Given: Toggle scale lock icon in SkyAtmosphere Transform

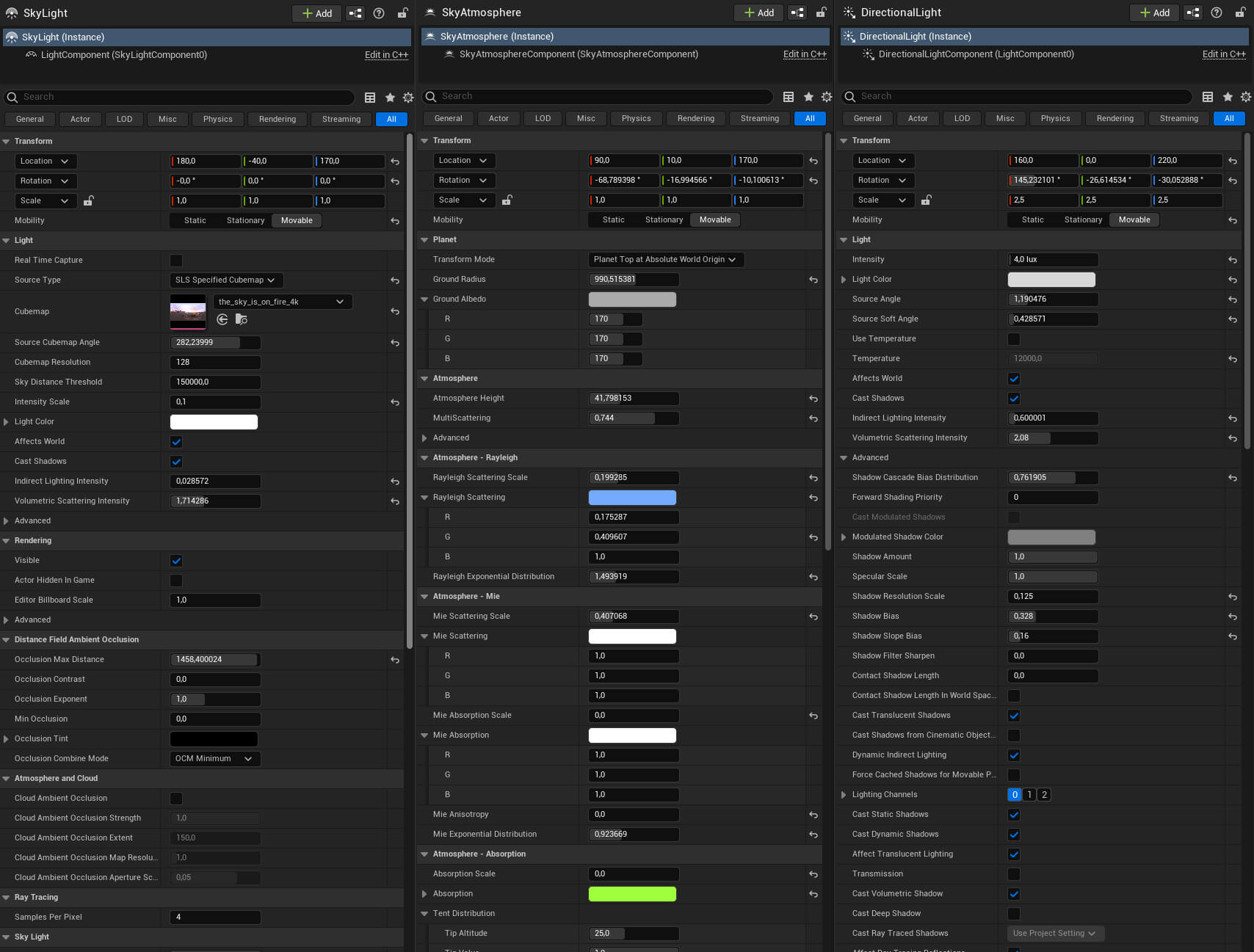Looking at the screenshot, I should click(507, 200).
